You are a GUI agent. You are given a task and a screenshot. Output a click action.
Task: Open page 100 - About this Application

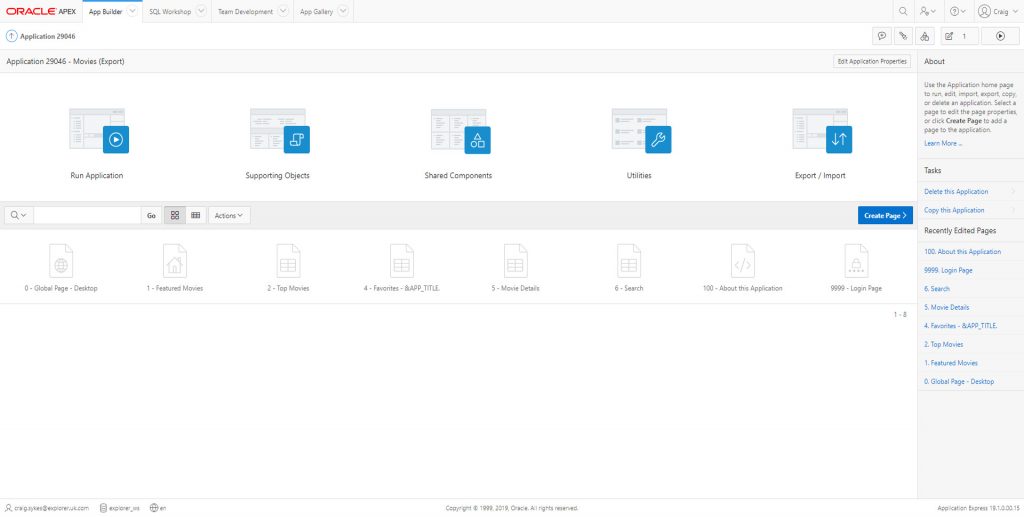coord(743,261)
